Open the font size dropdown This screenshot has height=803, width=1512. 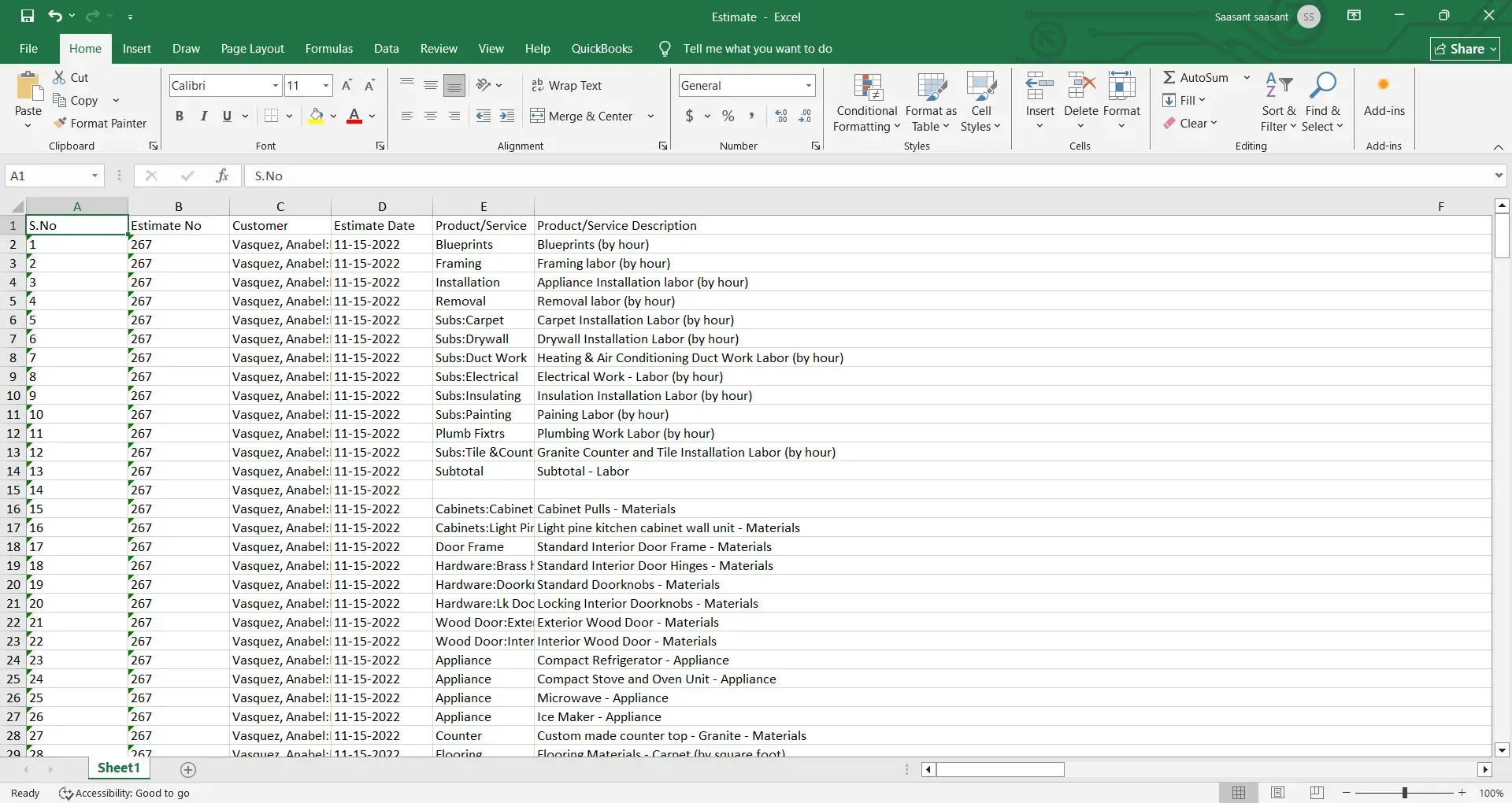click(x=325, y=85)
